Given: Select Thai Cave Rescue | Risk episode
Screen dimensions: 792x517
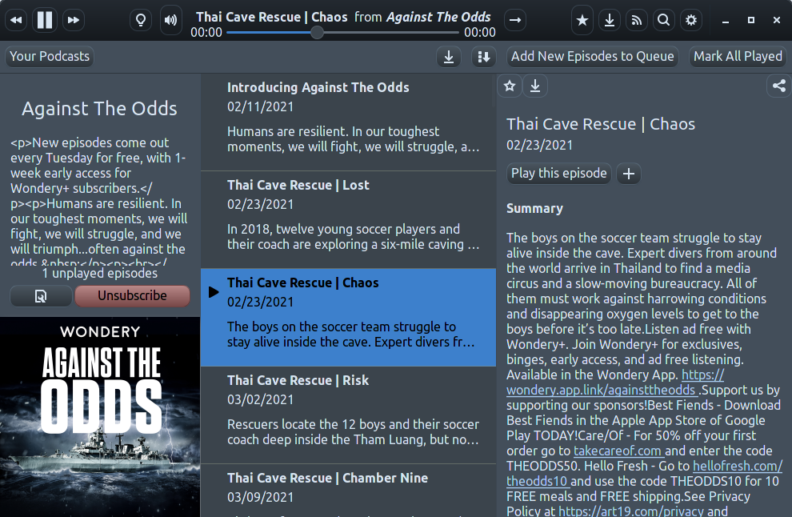Looking at the screenshot, I should (349, 415).
